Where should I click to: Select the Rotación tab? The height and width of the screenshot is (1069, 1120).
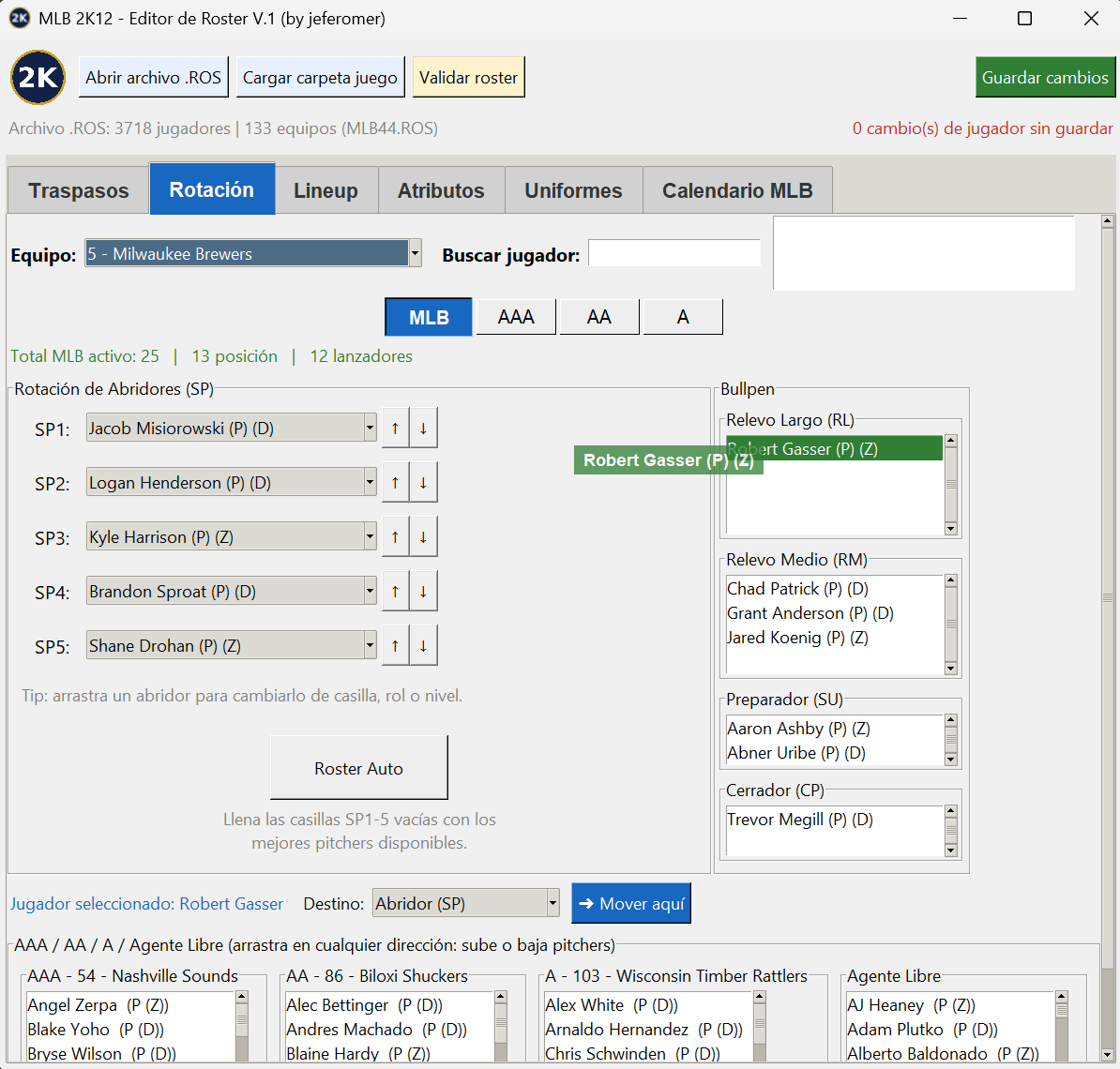(212, 189)
